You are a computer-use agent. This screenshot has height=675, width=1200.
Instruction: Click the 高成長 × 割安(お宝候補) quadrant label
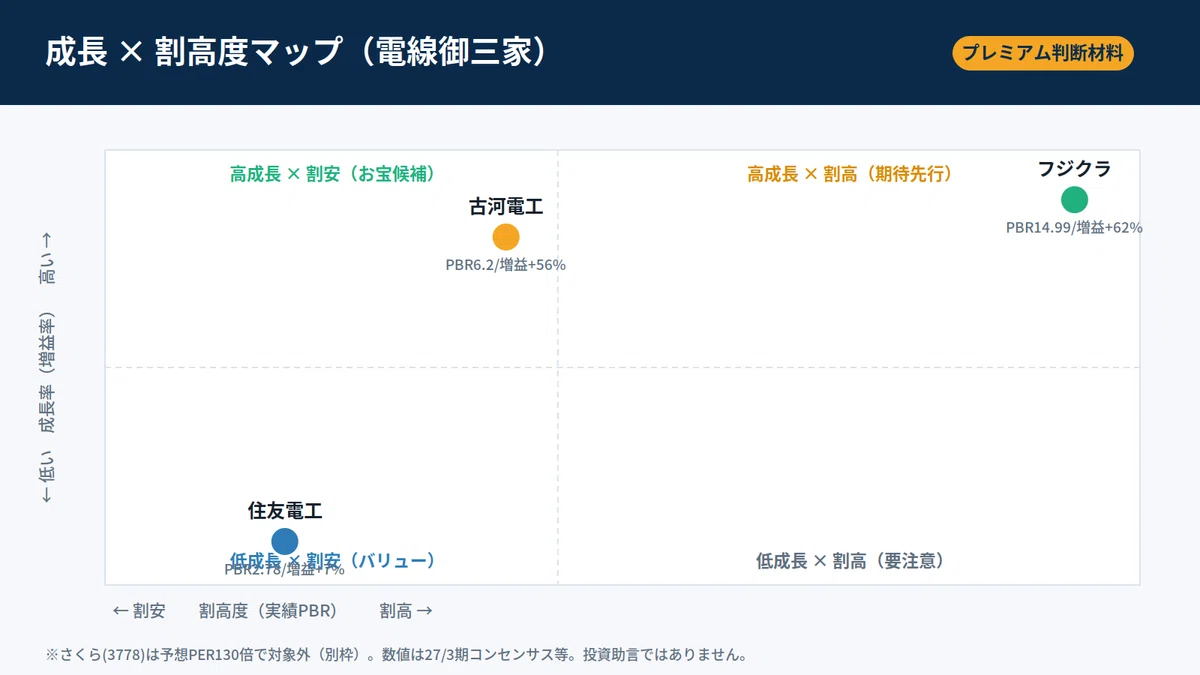click(x=332, y=174)
